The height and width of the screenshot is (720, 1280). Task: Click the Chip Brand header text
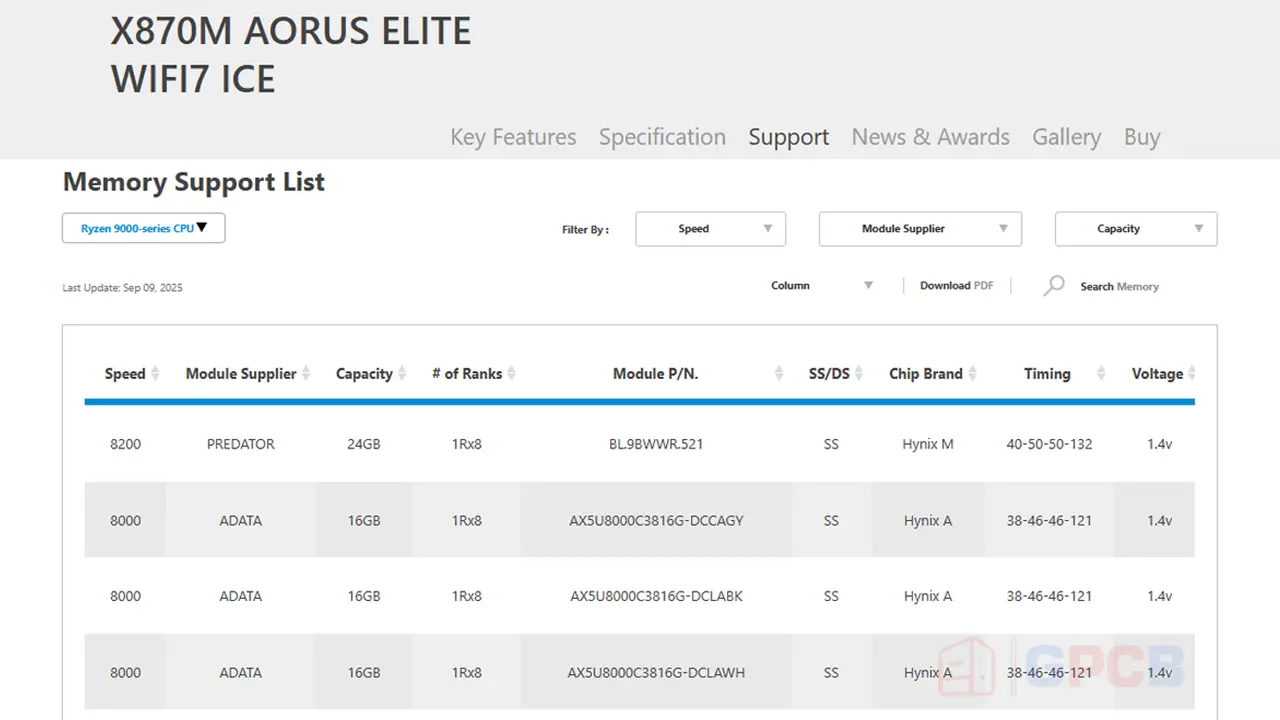coord(926,374)
